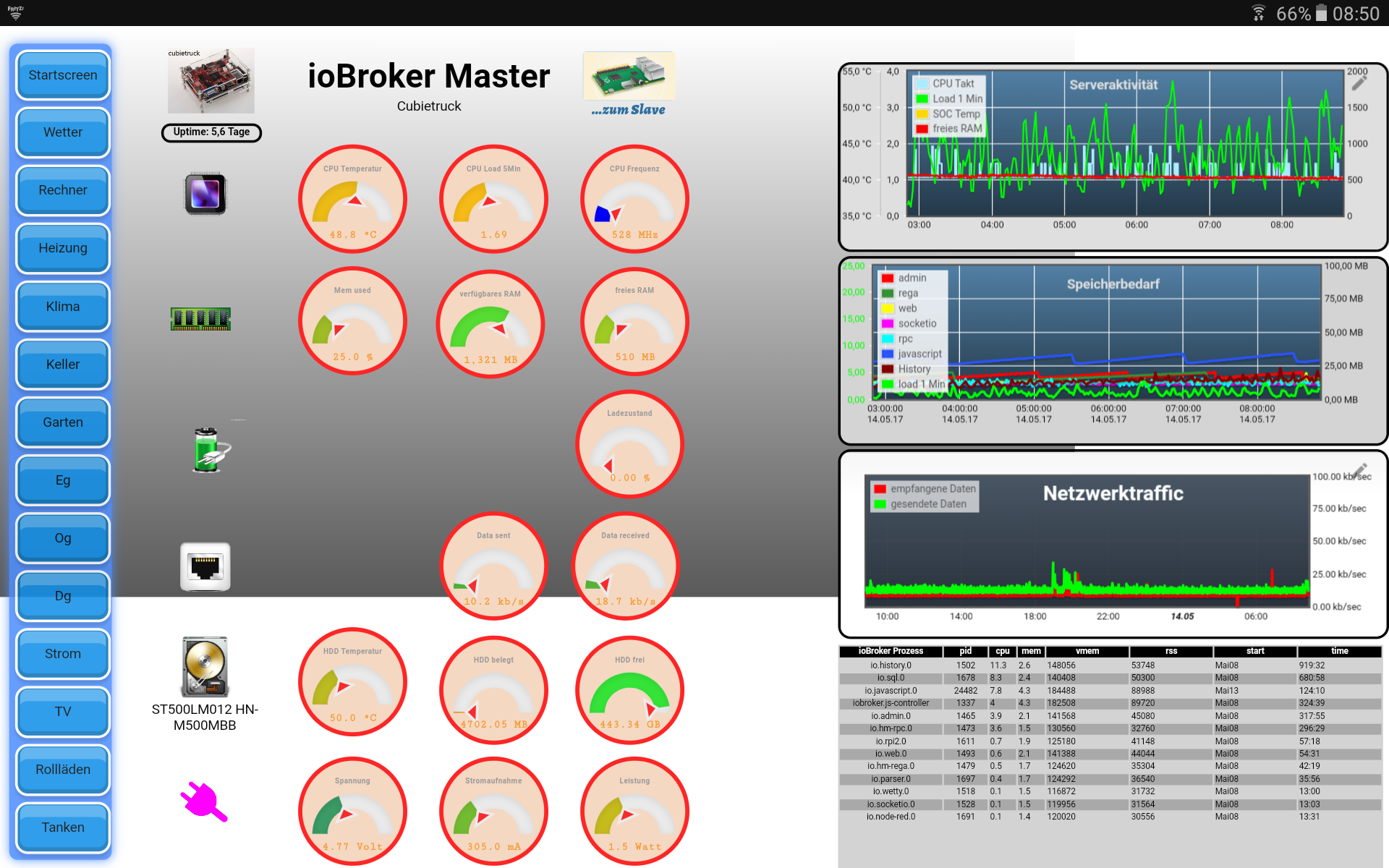
Task: Open the Startscreen view
Action: click(63, 75)
